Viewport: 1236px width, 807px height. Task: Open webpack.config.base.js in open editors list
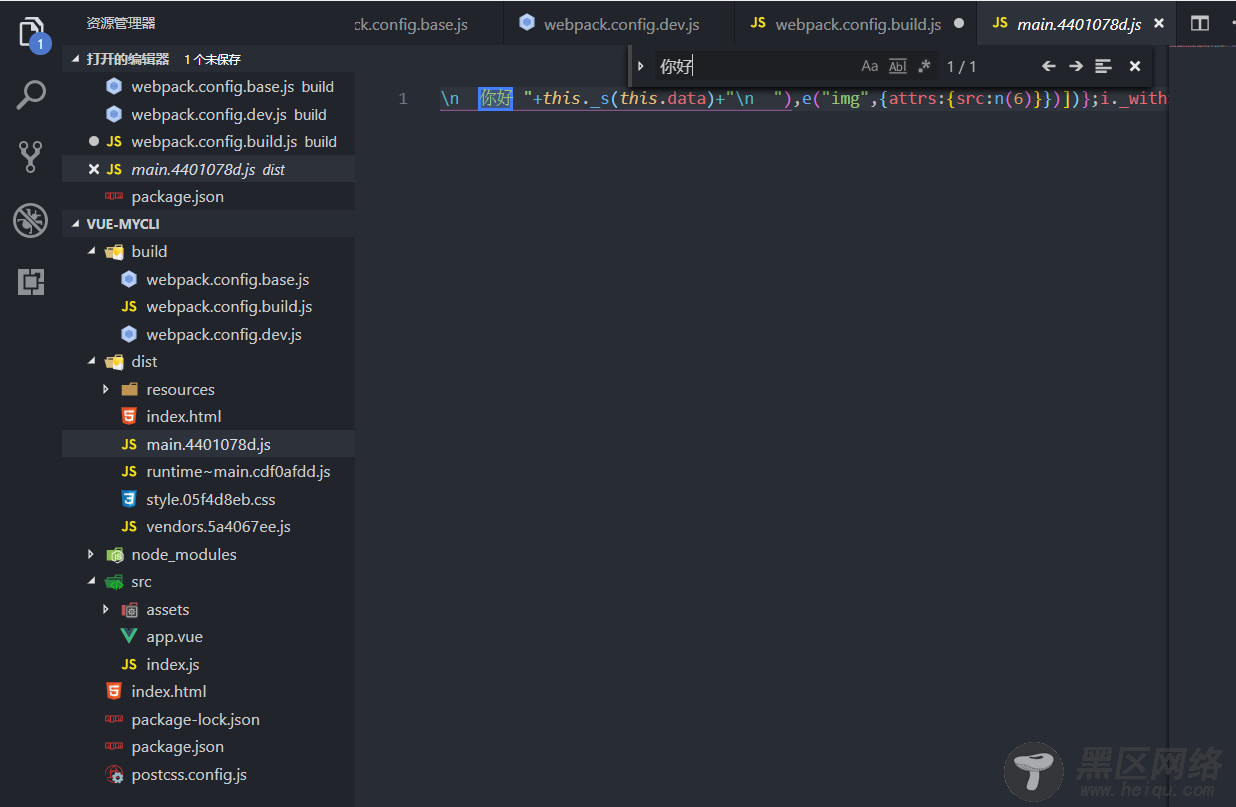(x=208, y=87)
